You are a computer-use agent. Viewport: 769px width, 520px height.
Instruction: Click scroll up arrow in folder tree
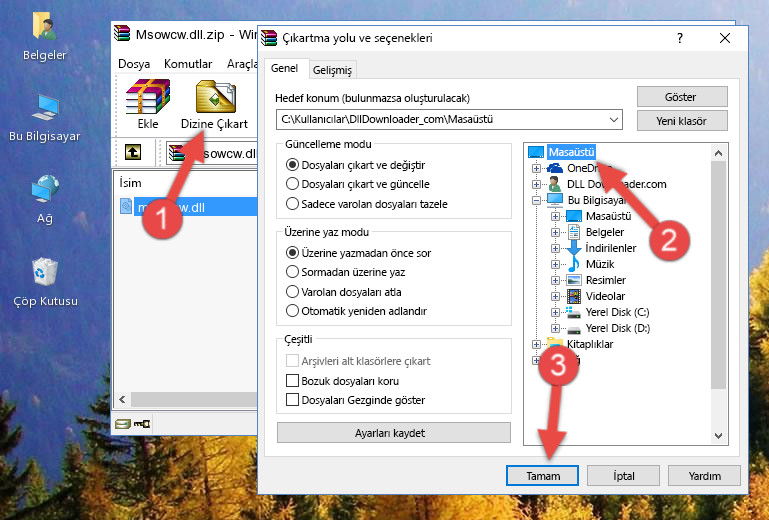(x=718, y=154)
